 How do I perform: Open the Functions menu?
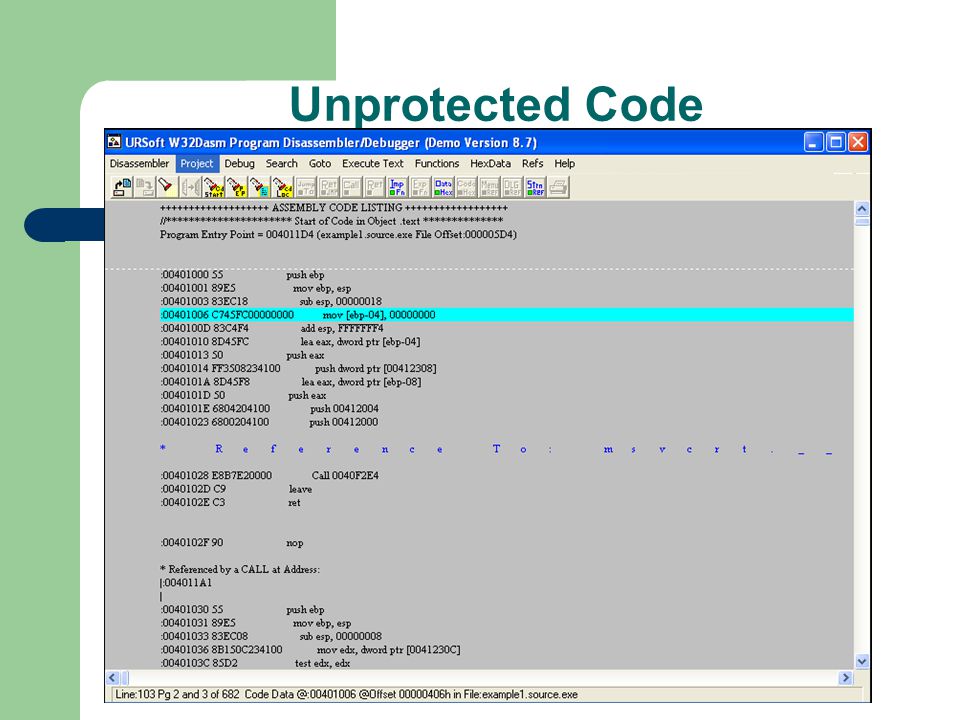(x=437, y=163)
